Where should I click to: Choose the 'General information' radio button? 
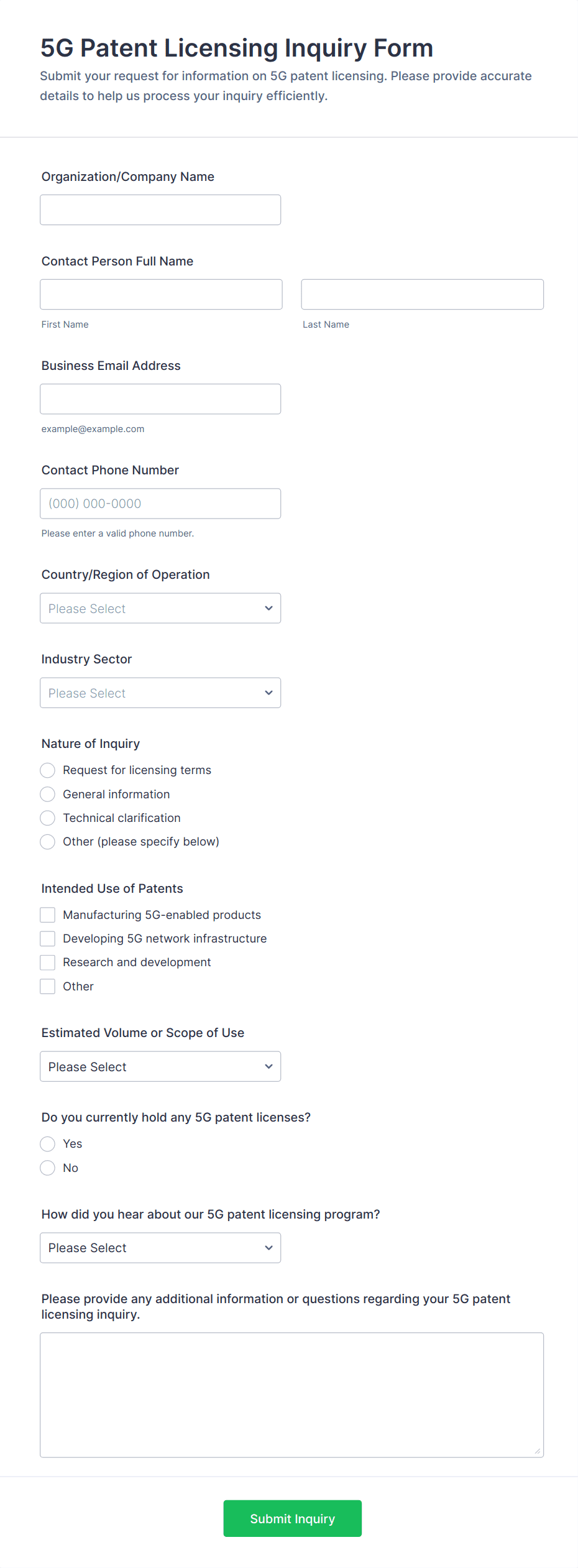pos(48,794)
